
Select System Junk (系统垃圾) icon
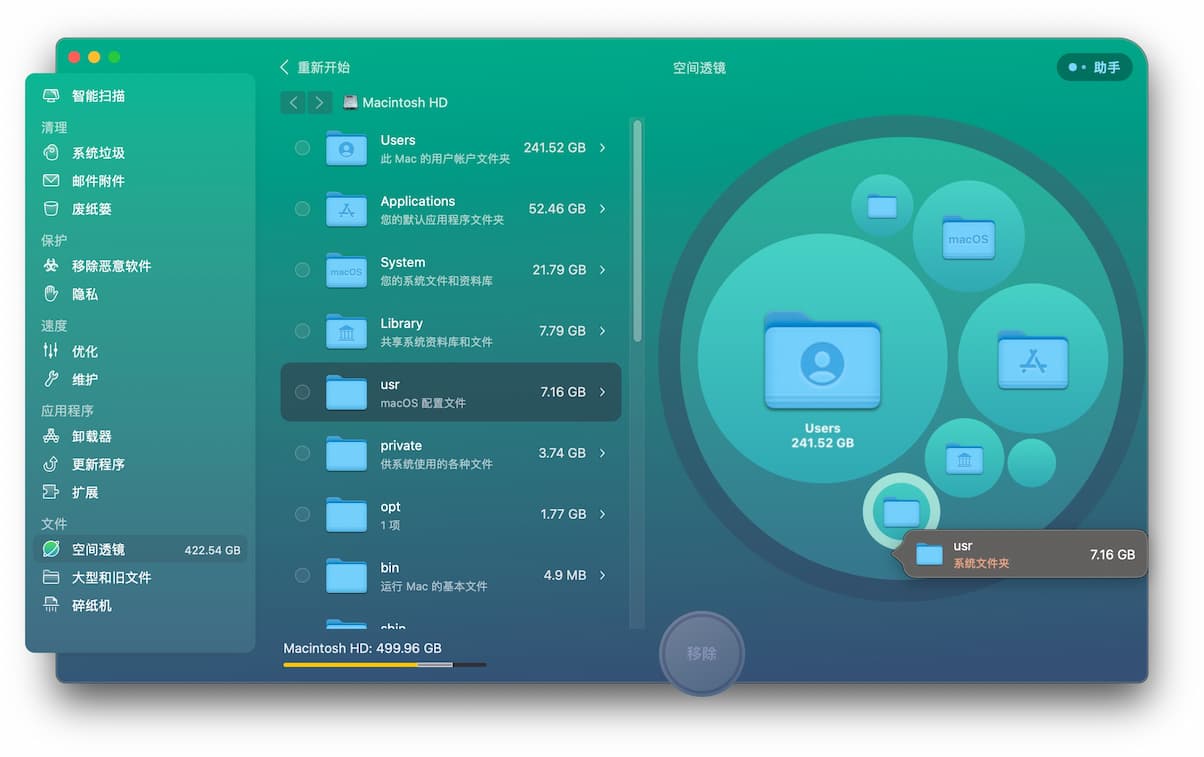tap(51, 153)
